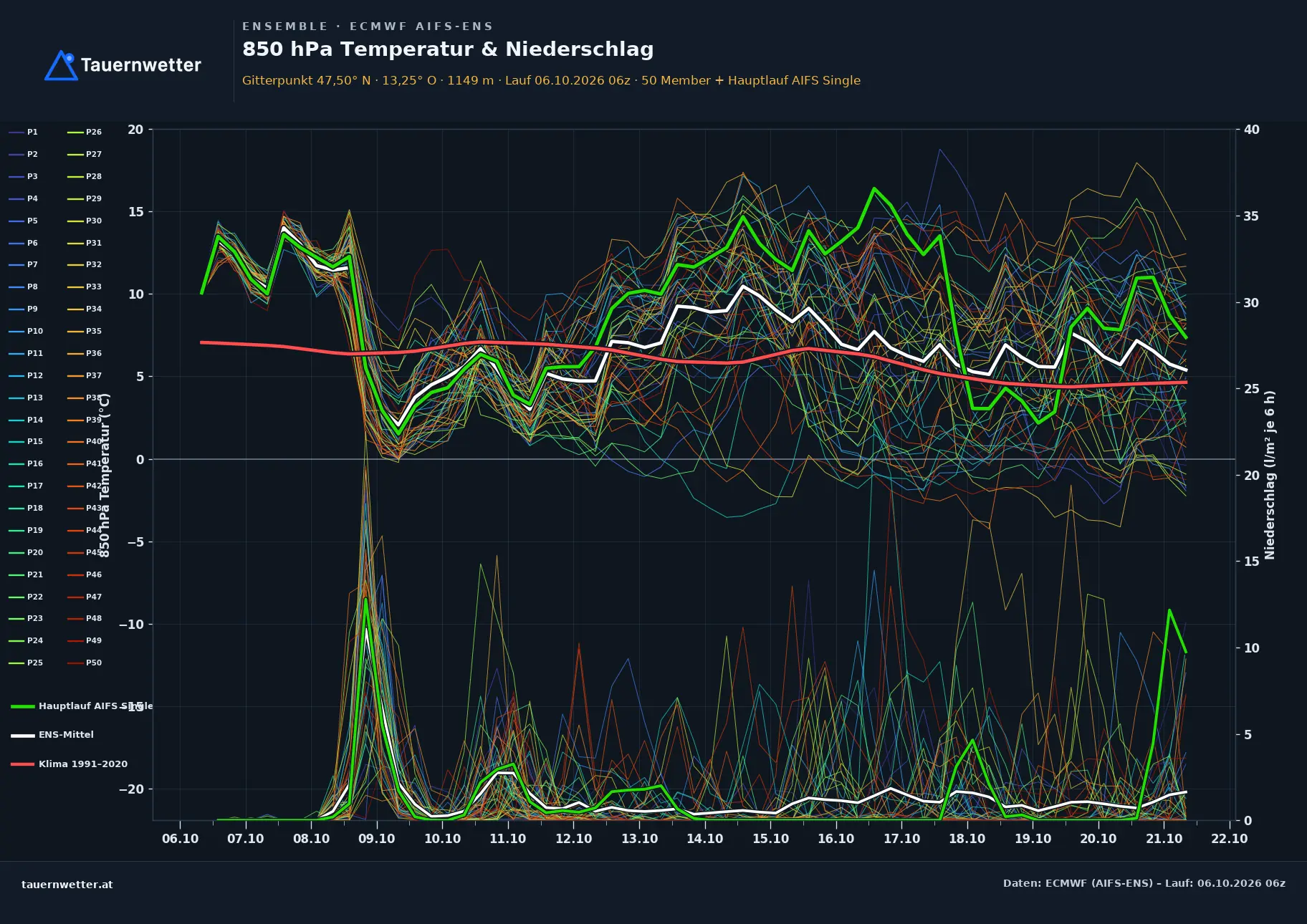Screen dimensions: 1307x924
Task: Click the 22.10 date label on x-axis
Action: coord(1230,839)
